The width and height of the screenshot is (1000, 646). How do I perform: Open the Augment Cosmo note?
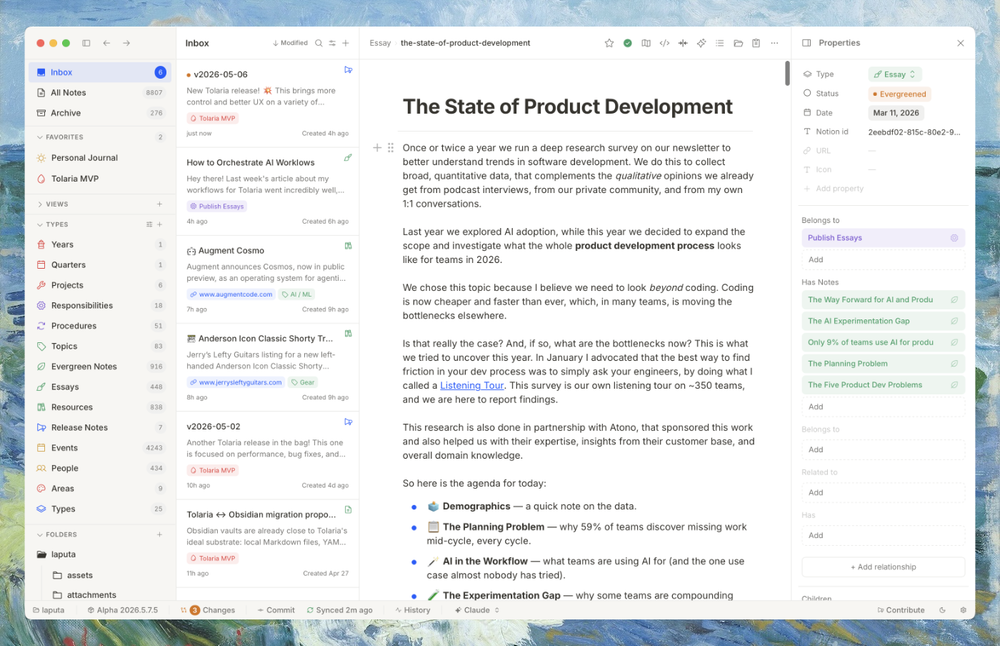coord(268,279)
